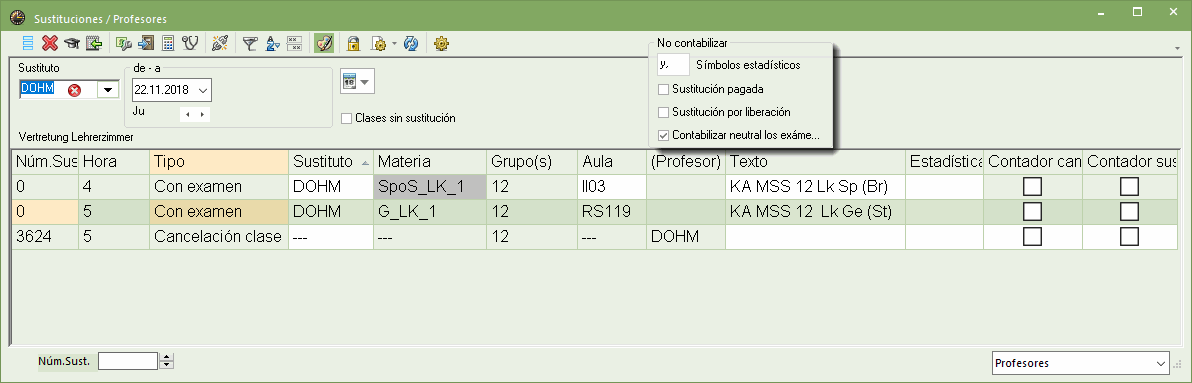The height and width of the screenshot is (383, 1192).
Task: Check the Sustitución pagada checkbox
Action: click(664, 89)
